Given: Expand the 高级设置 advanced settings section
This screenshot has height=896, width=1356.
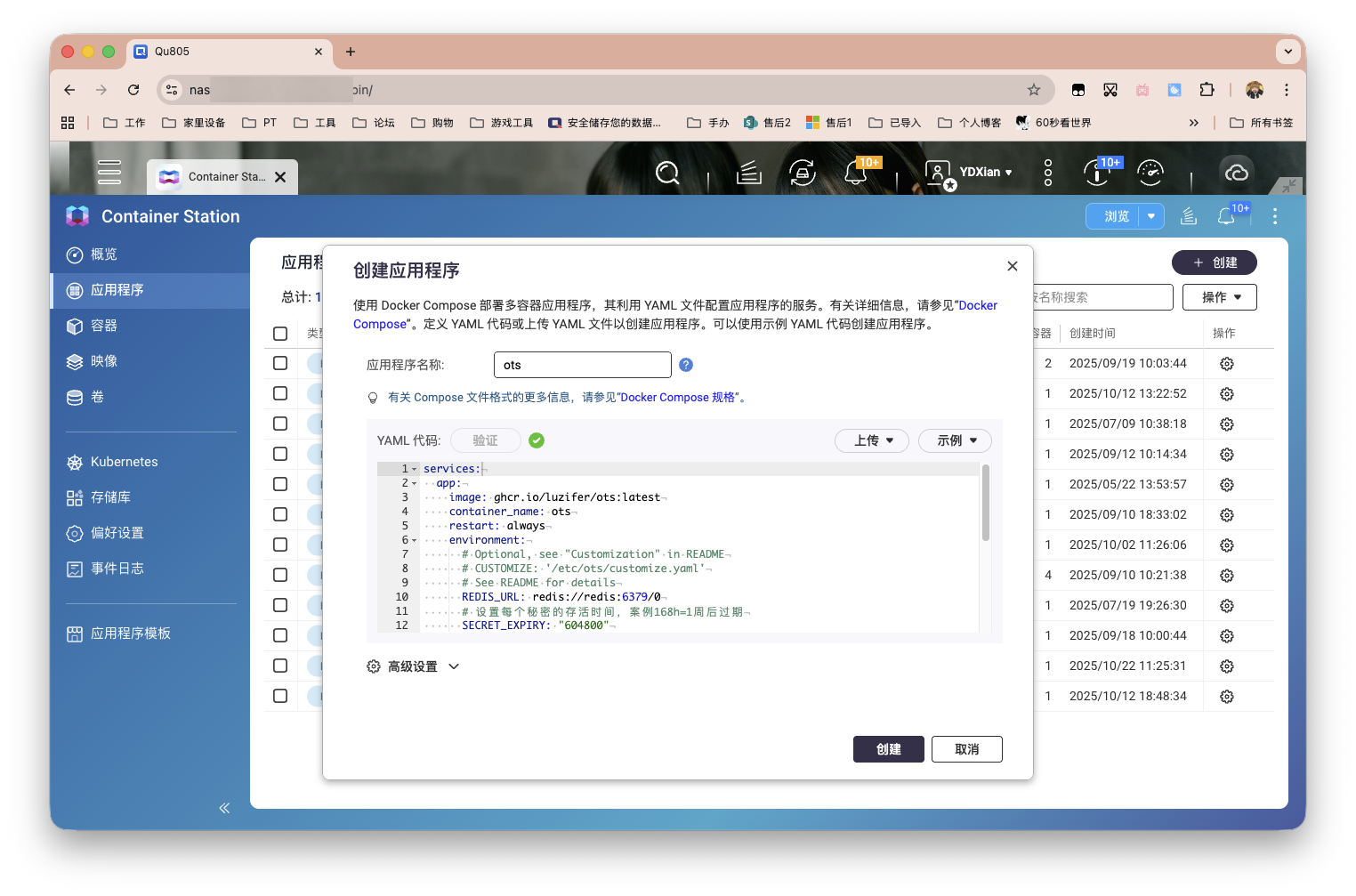Looking at the screenshot, I should (x=412, y=666).
